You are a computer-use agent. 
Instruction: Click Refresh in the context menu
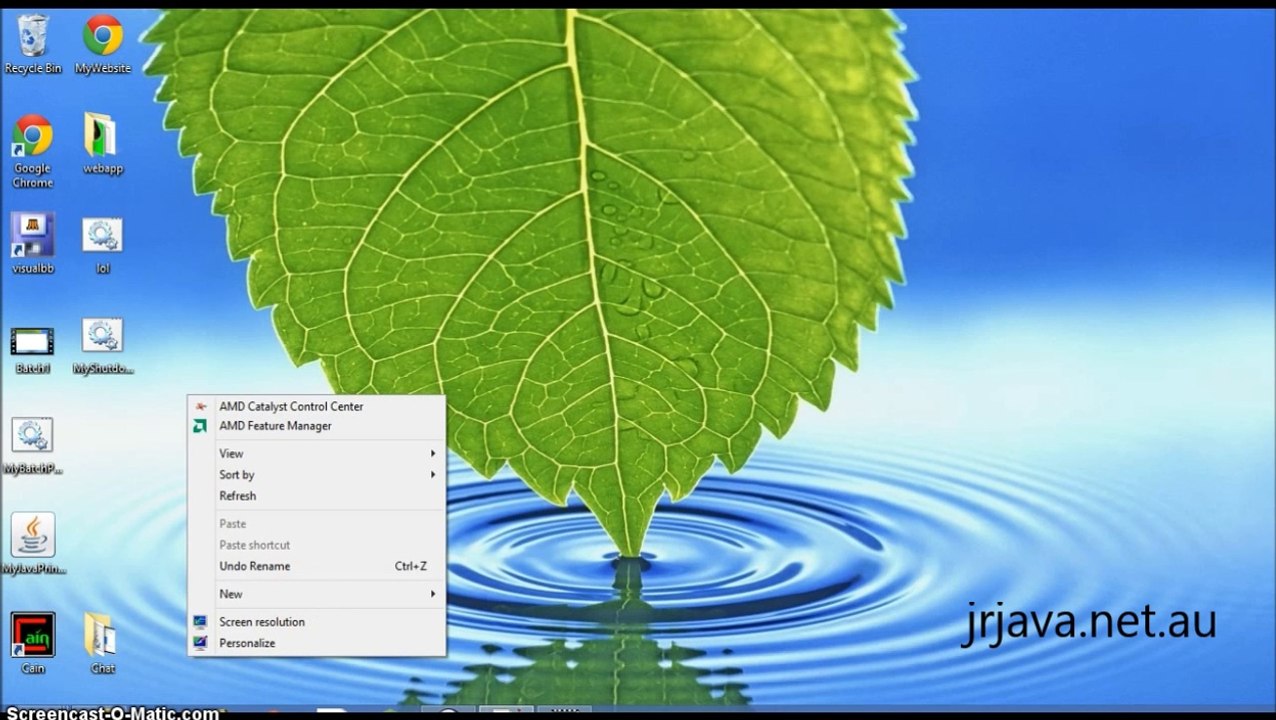316,496
